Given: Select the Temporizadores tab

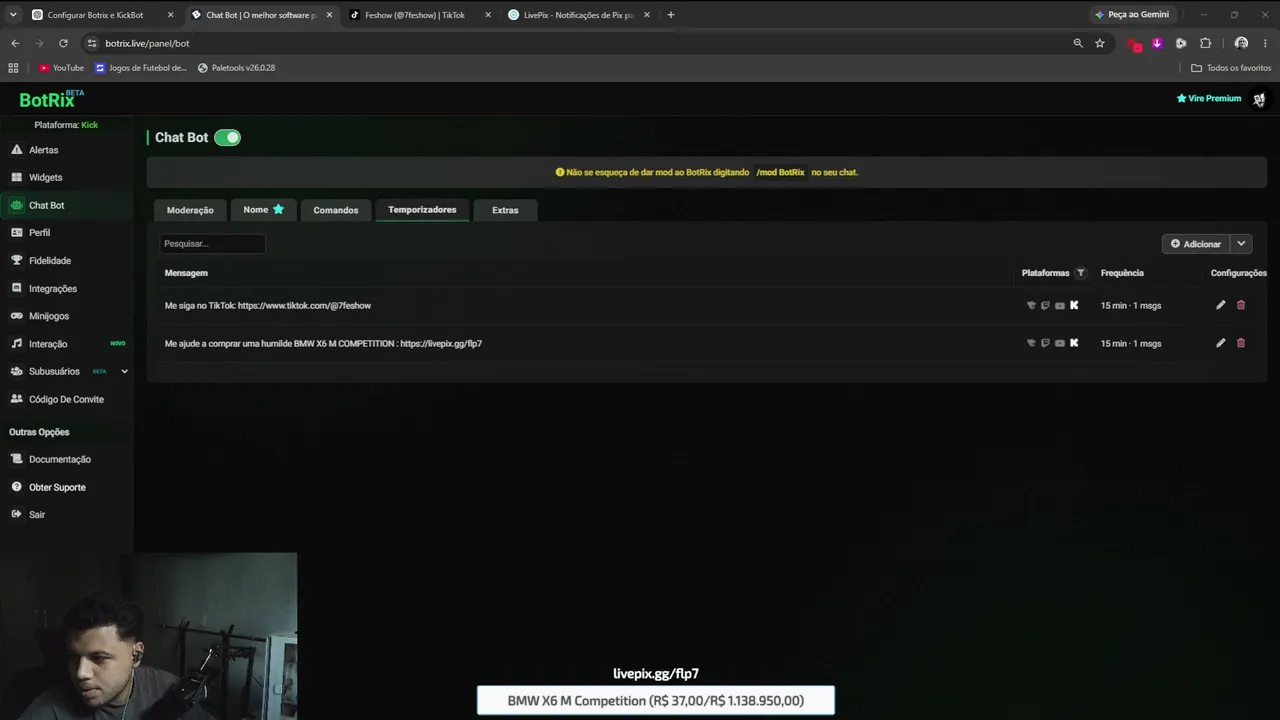Looking at the screenshot, I should (422, 210).
